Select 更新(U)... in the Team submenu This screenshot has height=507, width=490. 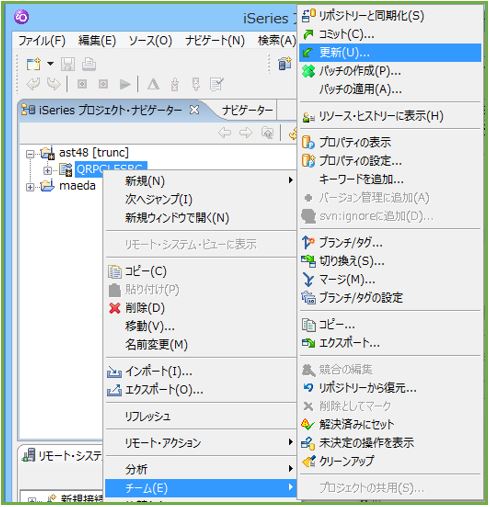click(390, 53)
